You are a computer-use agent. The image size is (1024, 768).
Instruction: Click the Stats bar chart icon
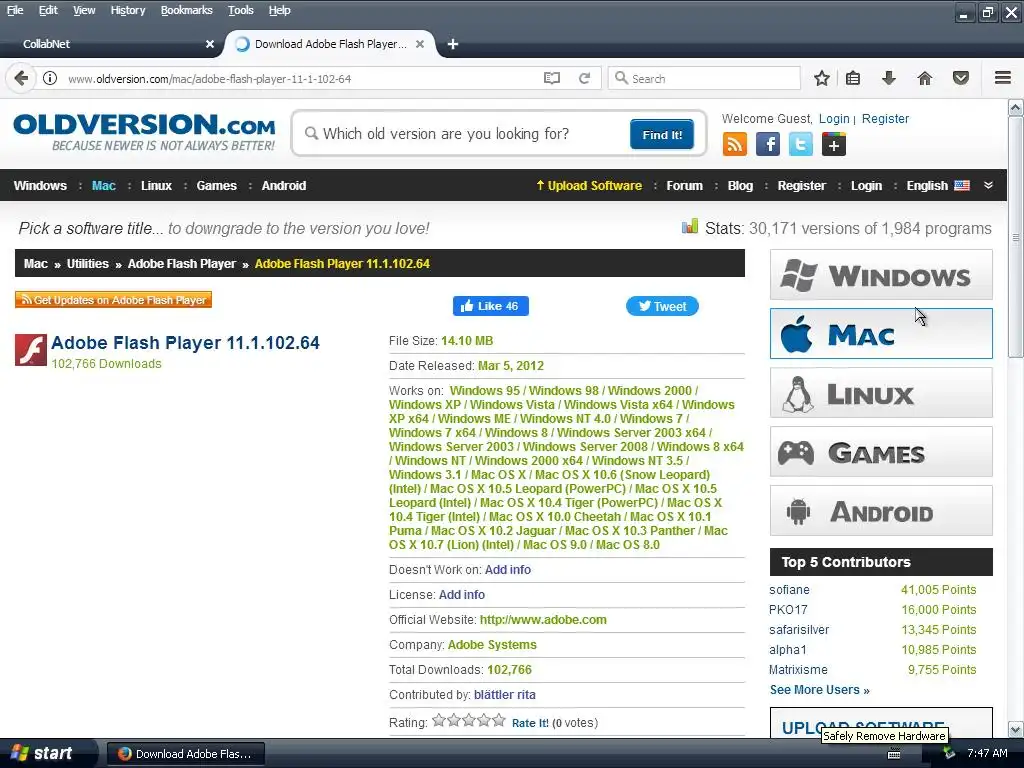click(690, 227)
